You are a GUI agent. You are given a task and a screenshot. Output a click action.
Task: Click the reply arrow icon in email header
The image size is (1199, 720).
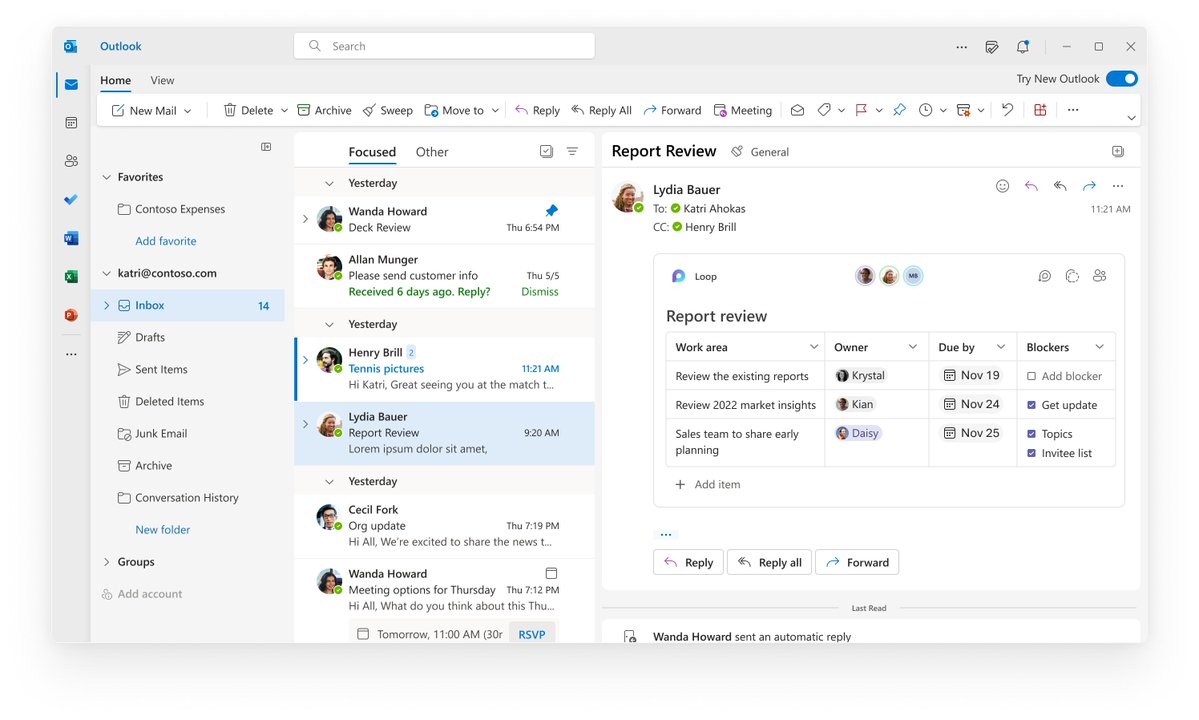coord(1032,186)
